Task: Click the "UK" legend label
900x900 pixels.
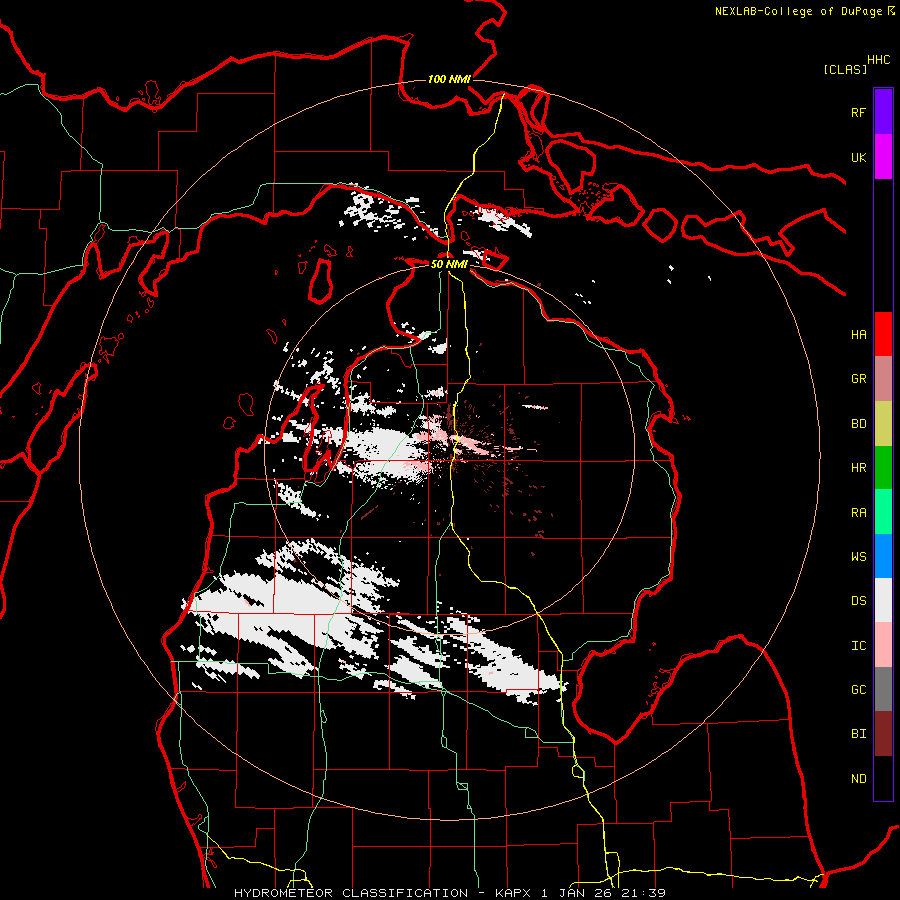Action: click(858, 157)
